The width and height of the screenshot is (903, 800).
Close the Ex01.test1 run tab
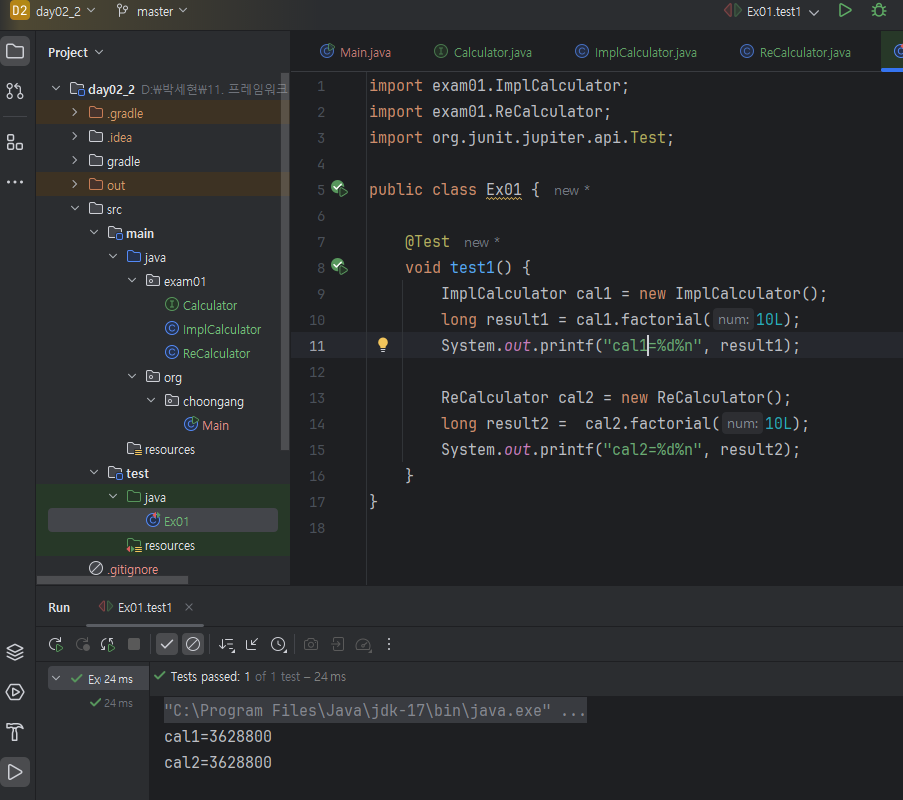(189, 607)
